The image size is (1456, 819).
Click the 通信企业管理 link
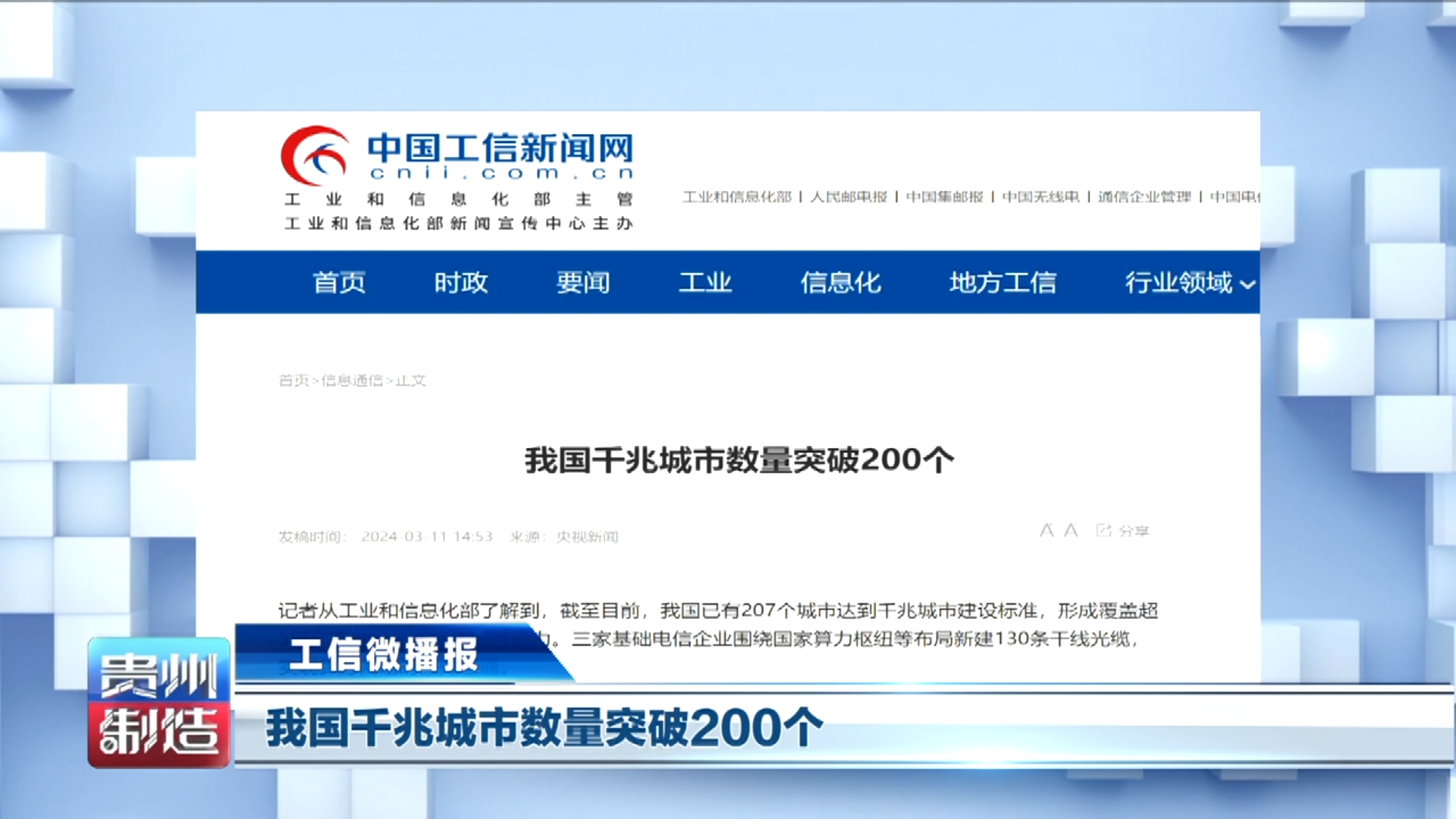coord(1144,197)
